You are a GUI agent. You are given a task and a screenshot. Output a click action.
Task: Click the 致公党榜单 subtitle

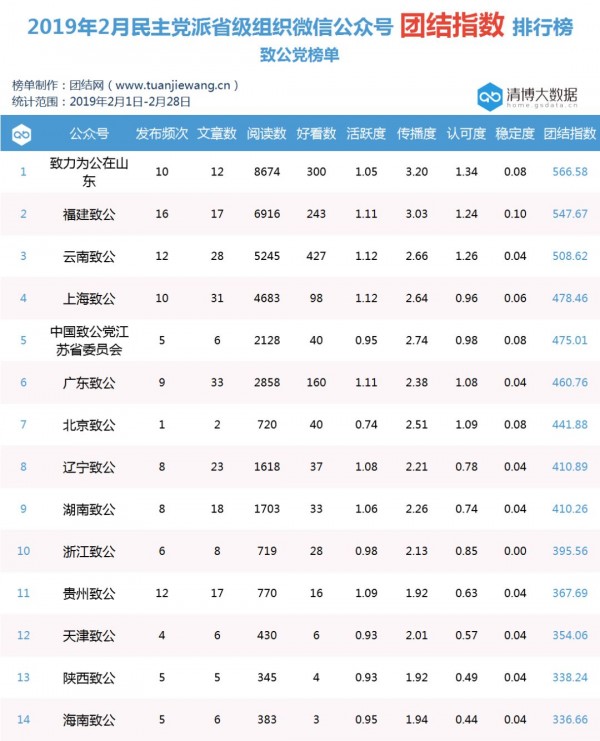tap(300, 55)
